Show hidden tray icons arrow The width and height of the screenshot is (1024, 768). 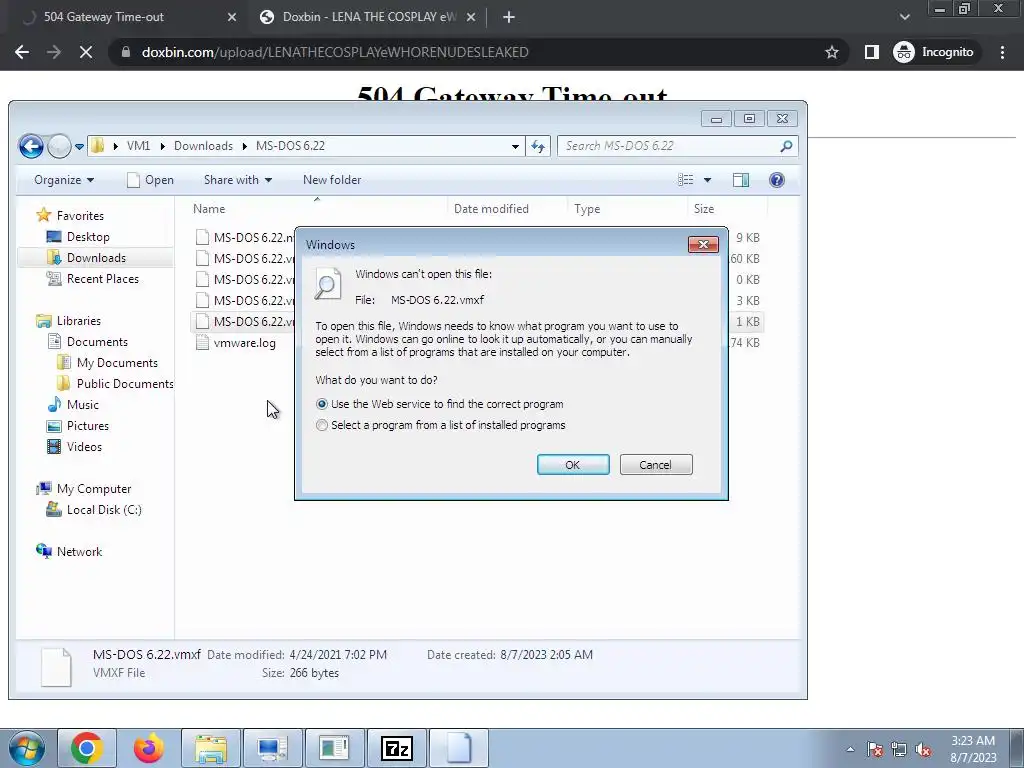tap(850, 749)
